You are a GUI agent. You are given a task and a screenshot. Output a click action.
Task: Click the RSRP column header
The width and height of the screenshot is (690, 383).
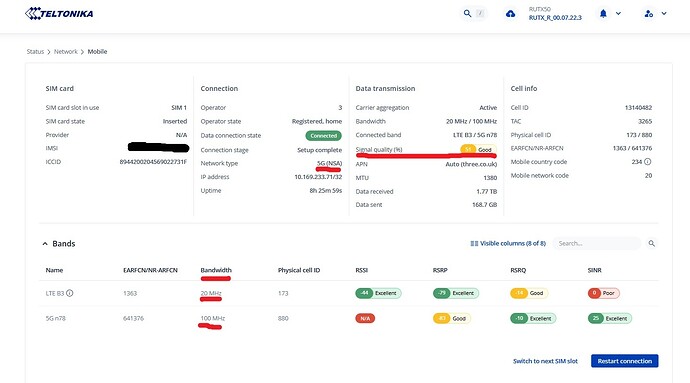pyautogui.click(x=440, y=270)
